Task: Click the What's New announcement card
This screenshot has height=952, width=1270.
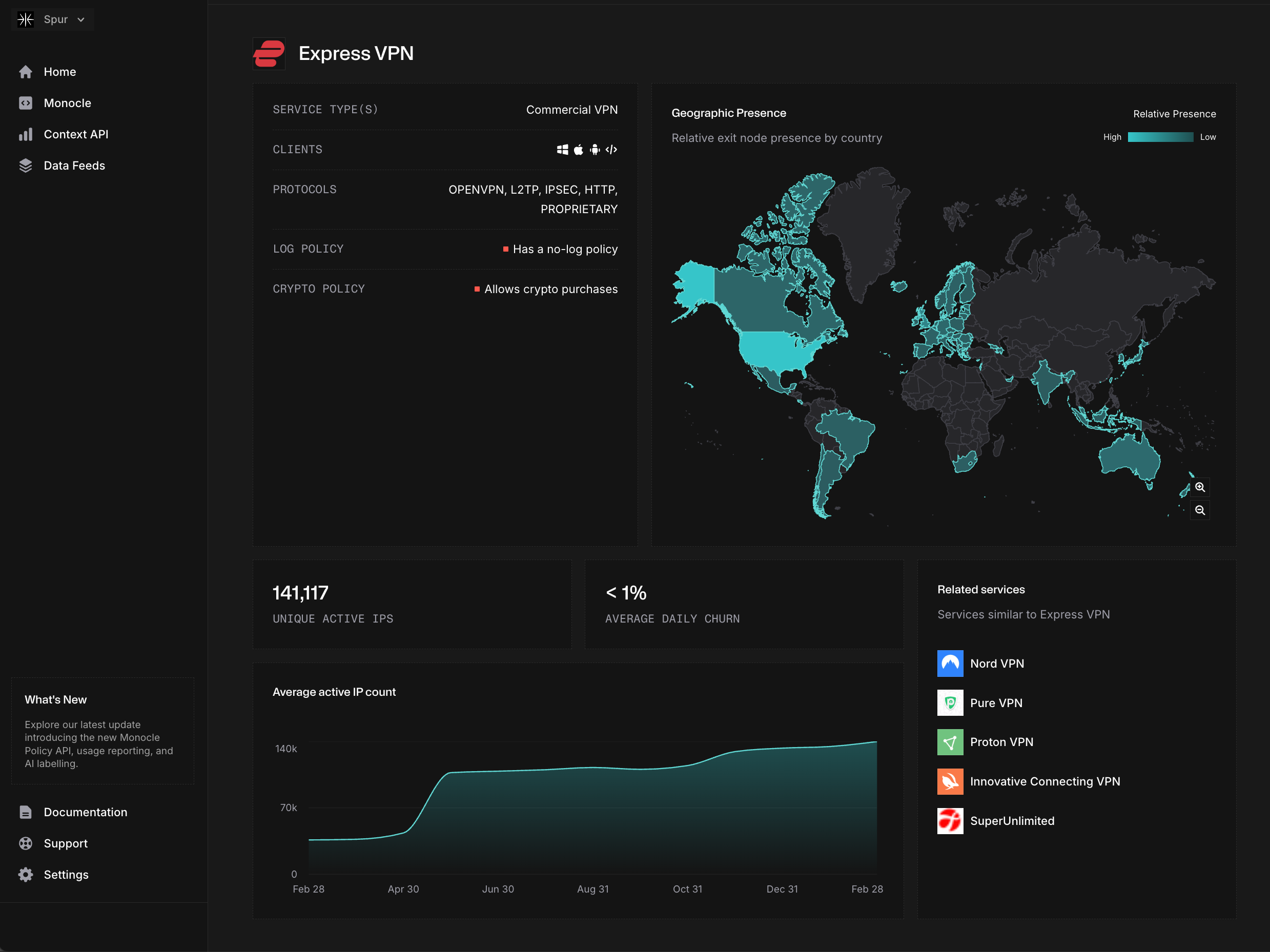Action: 102,731
